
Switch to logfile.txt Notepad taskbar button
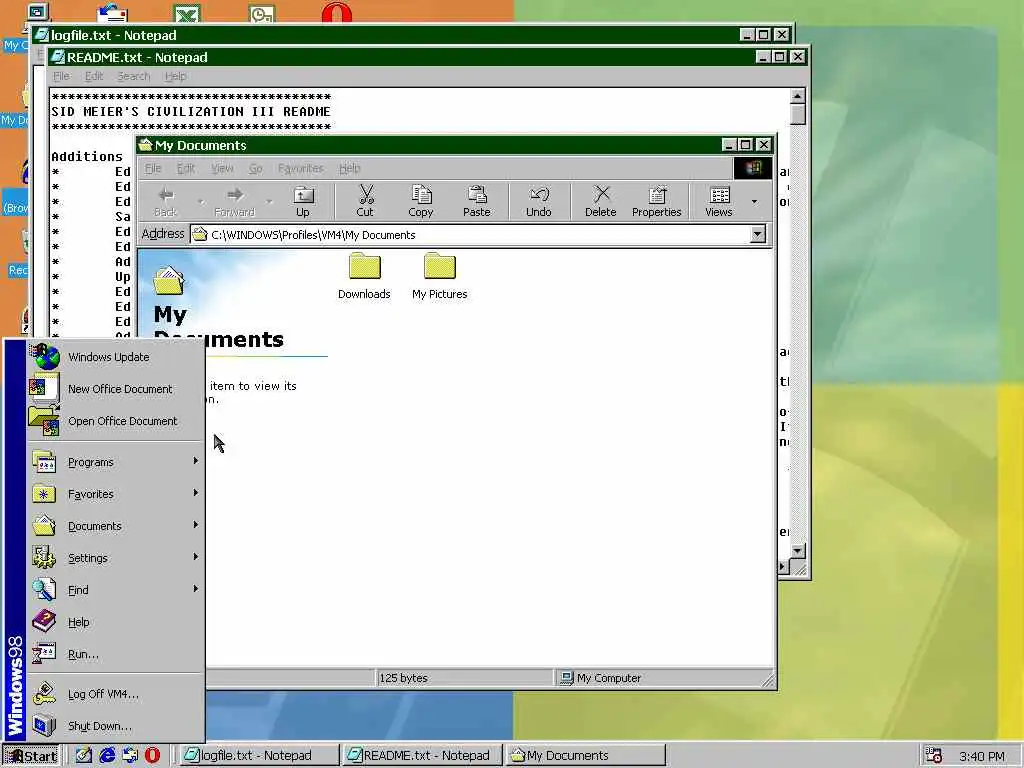[x=258, y=756]
